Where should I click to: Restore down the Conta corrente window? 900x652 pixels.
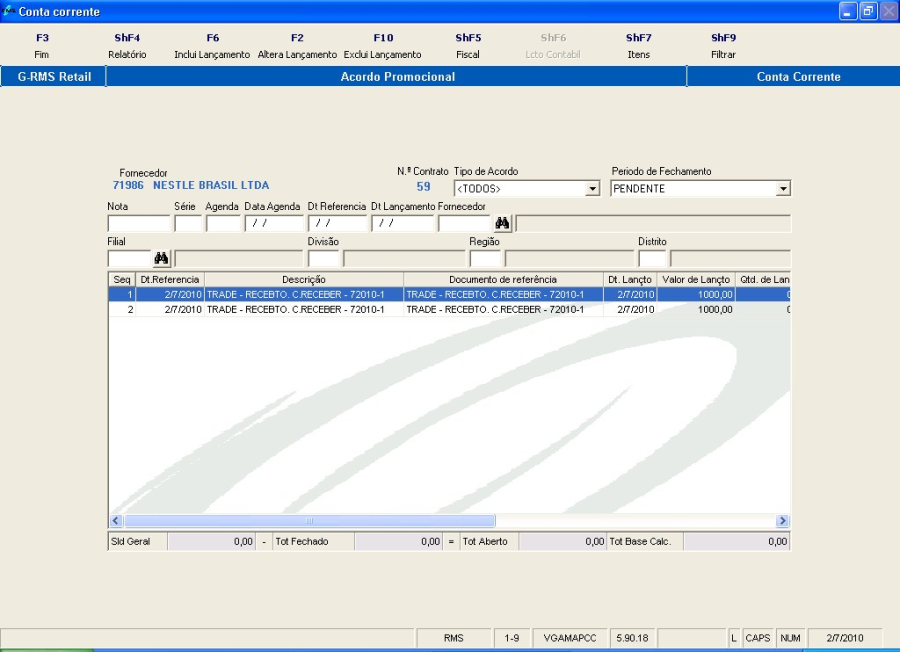[868, 11]
